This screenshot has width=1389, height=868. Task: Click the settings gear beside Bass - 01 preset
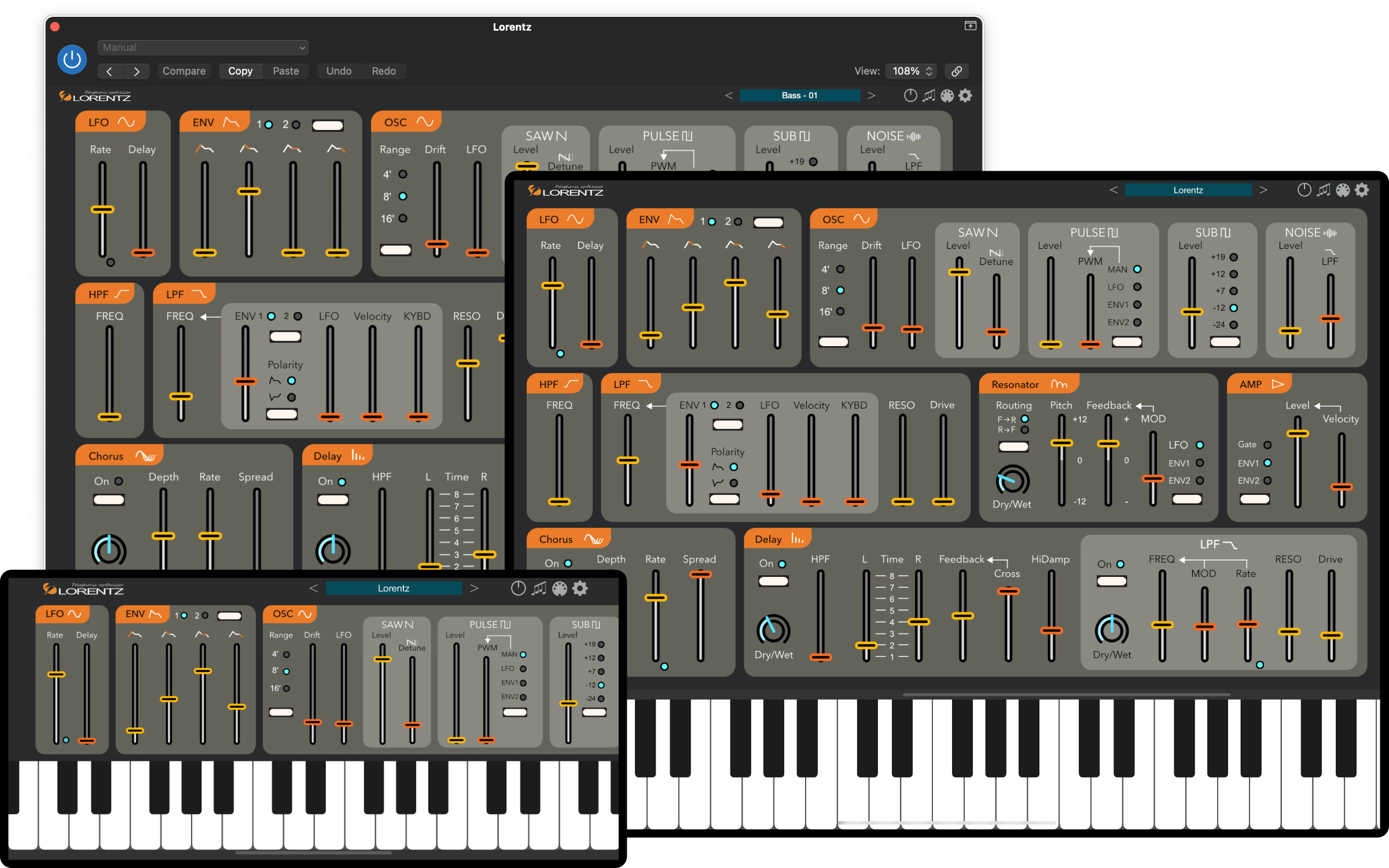coord(965,95)
